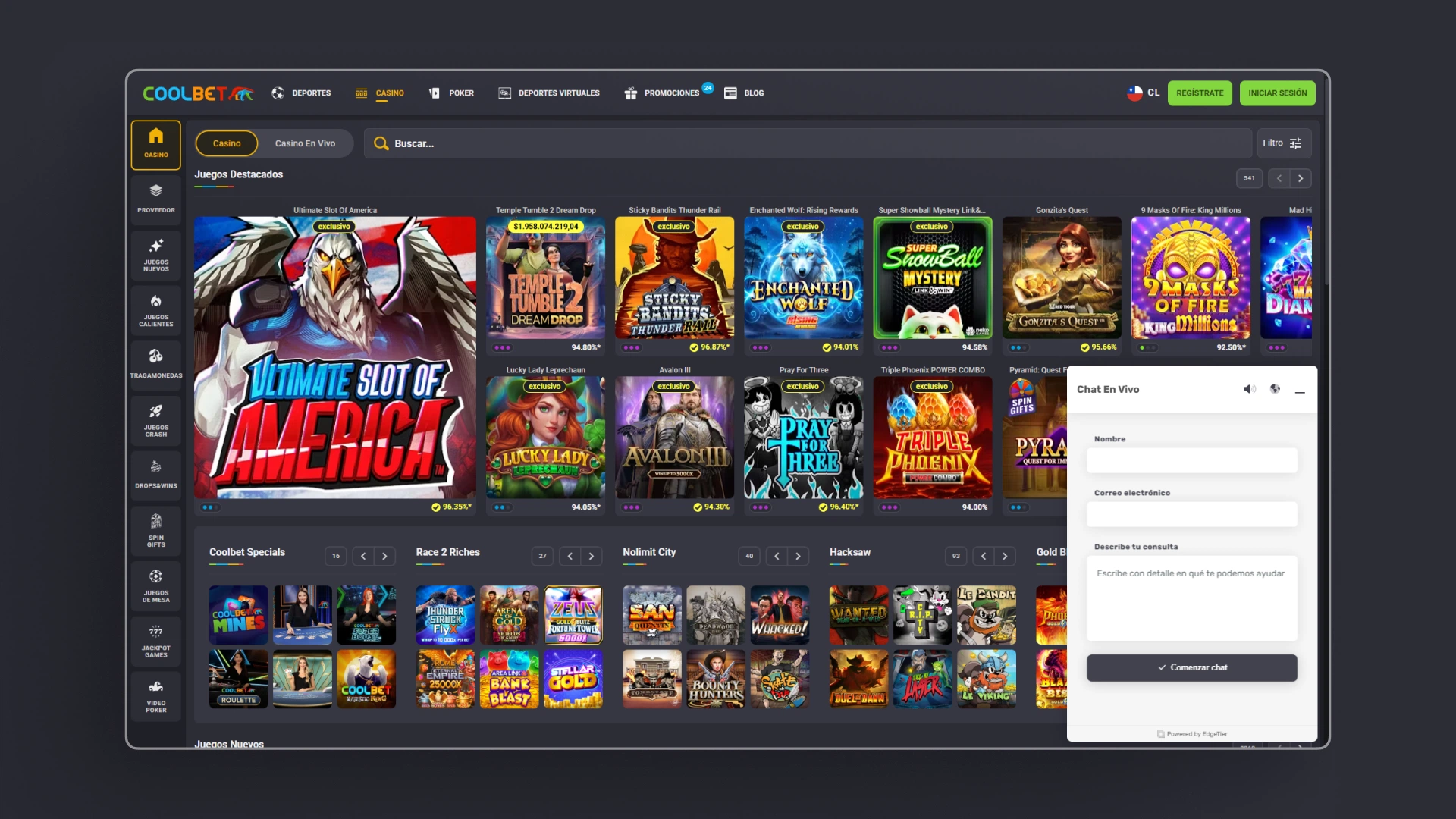This screenshot has width=1456, height=819.
Task: Open Pray For Three game thumbnail
Action: click(804, 438)
